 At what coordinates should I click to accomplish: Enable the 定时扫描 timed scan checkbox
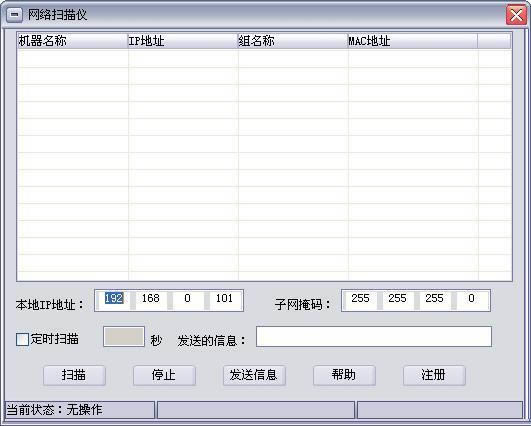22,339
